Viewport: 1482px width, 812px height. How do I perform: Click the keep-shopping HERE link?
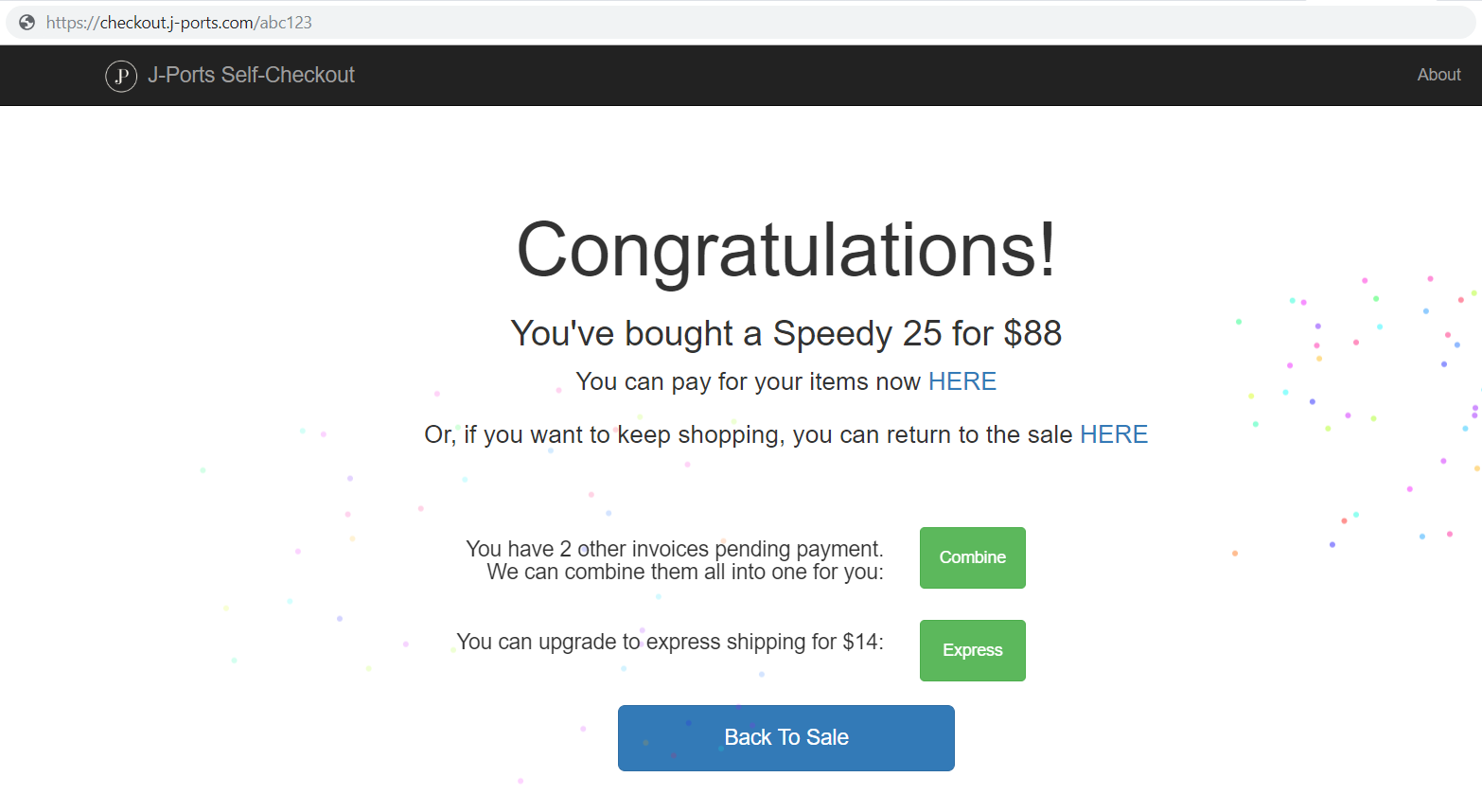click(x=1114, y=434)
